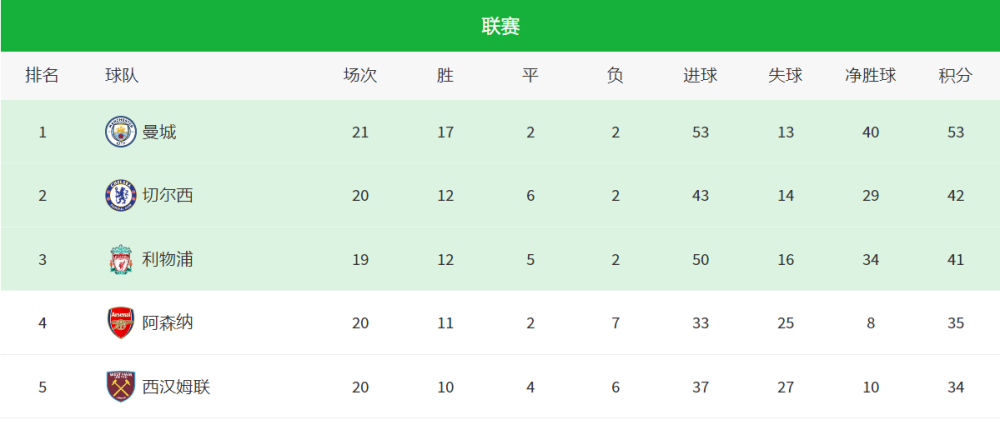Click the 排名 column header
This screenshot has height=425, width=1000.
(42, 76)
